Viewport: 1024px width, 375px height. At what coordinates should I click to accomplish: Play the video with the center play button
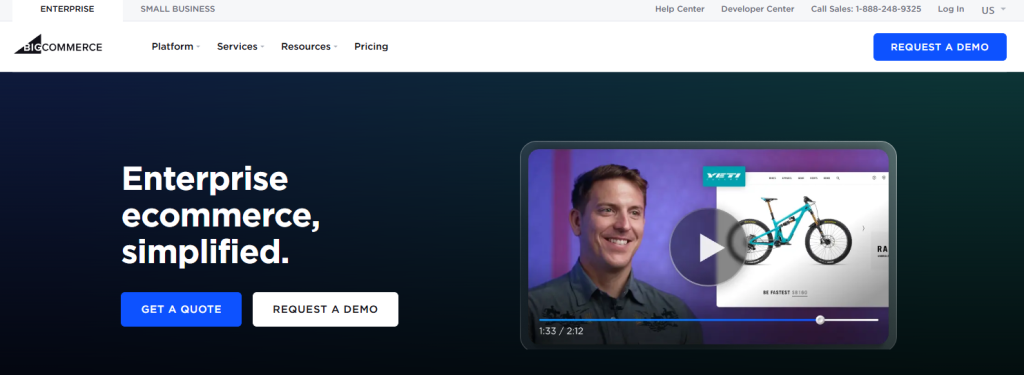pos(708,248)
